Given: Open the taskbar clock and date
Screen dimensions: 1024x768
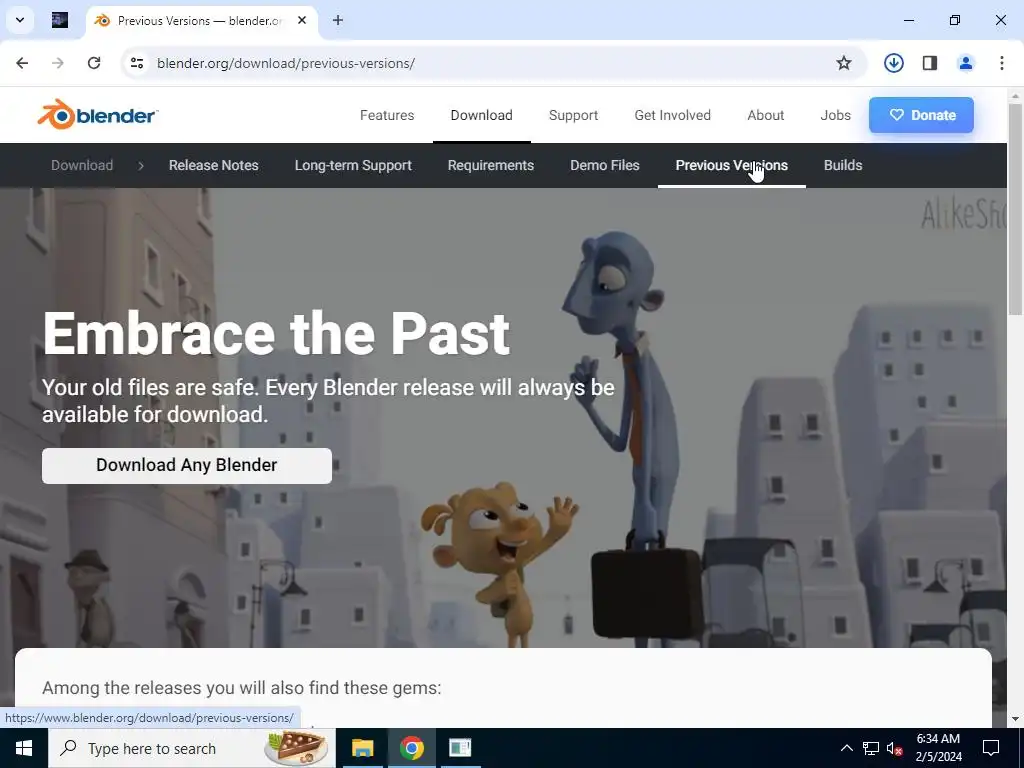Looking at the screenshot, I should pyautogui.click(x=938, y=748).
